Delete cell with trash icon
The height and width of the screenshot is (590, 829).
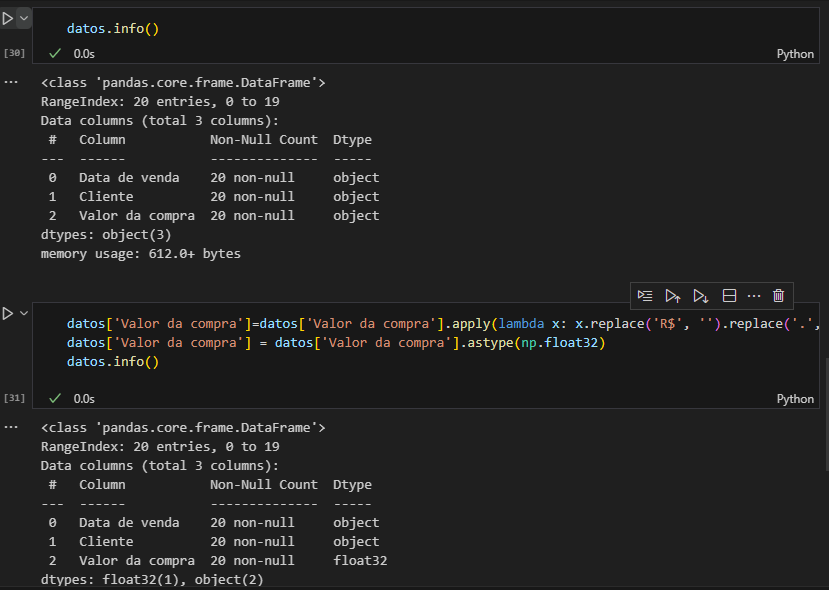click(x=778, y=296)
